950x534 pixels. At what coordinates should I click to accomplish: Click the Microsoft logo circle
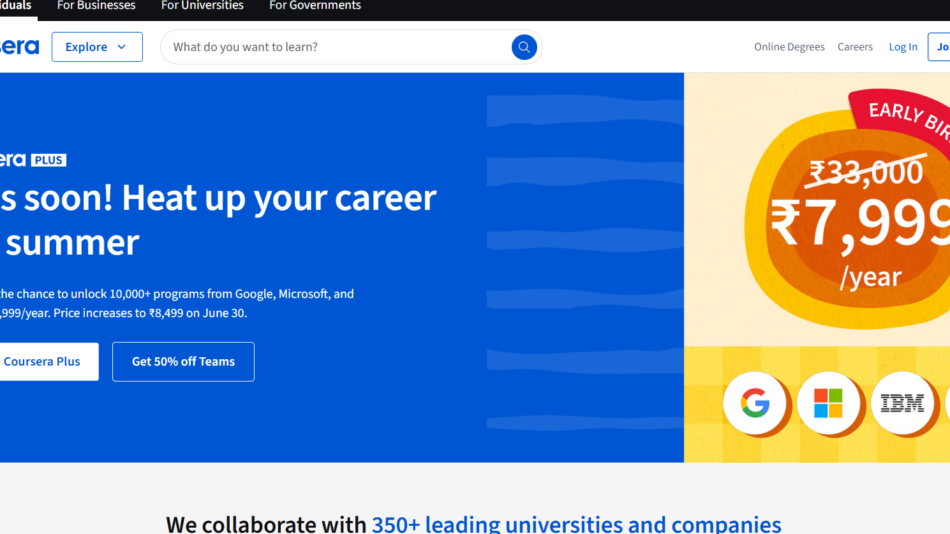(828, 403)
